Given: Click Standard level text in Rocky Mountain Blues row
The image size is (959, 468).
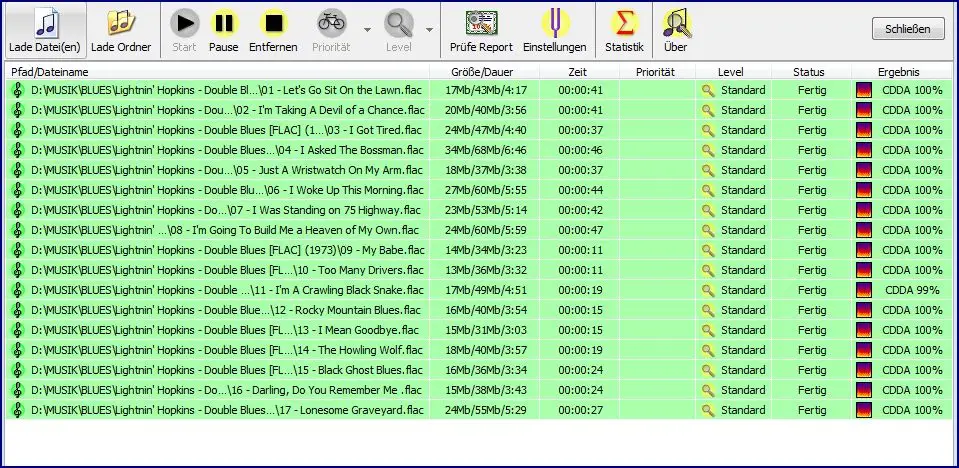Looking at the screenshot, I should click(743, 310).
